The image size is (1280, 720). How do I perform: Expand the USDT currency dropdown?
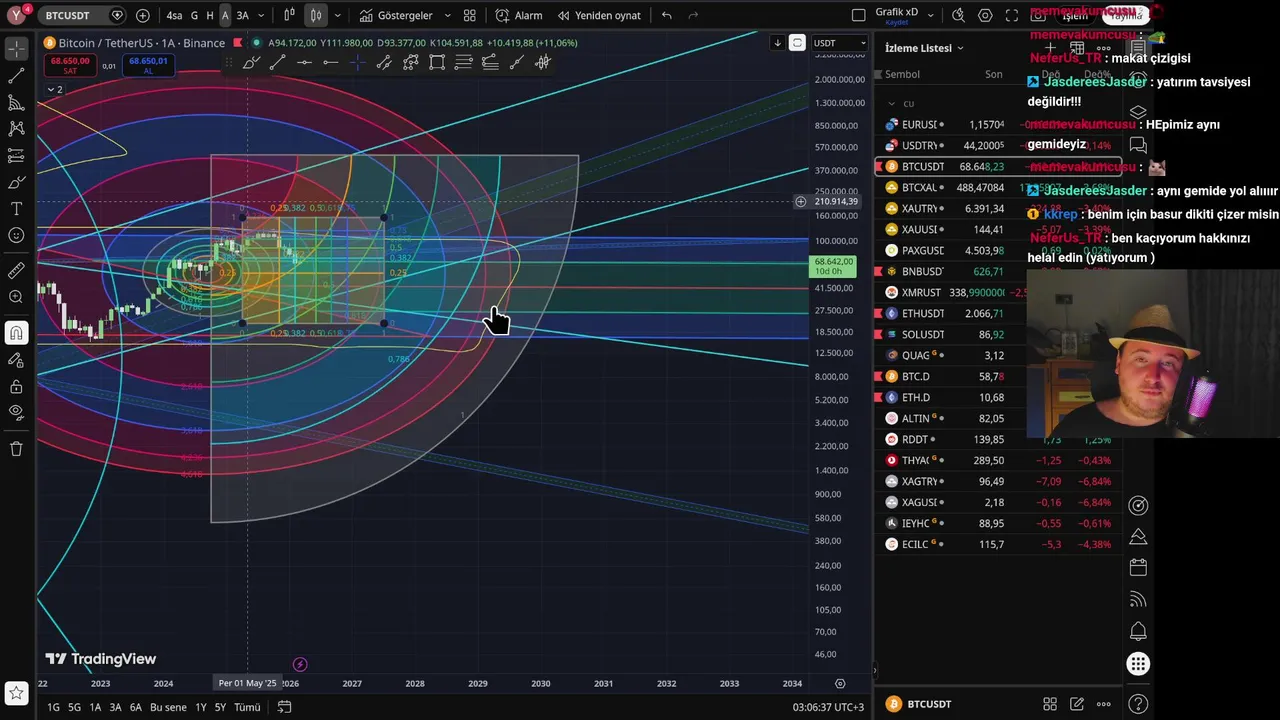[840, 43]
